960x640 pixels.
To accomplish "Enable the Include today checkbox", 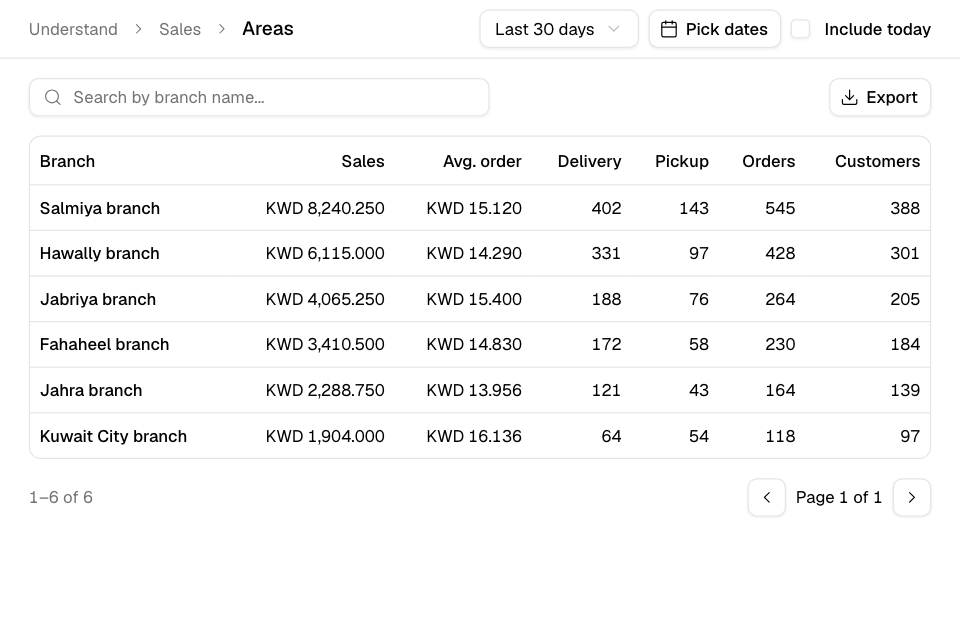I will pyautogui.click(x=801, y=29).
